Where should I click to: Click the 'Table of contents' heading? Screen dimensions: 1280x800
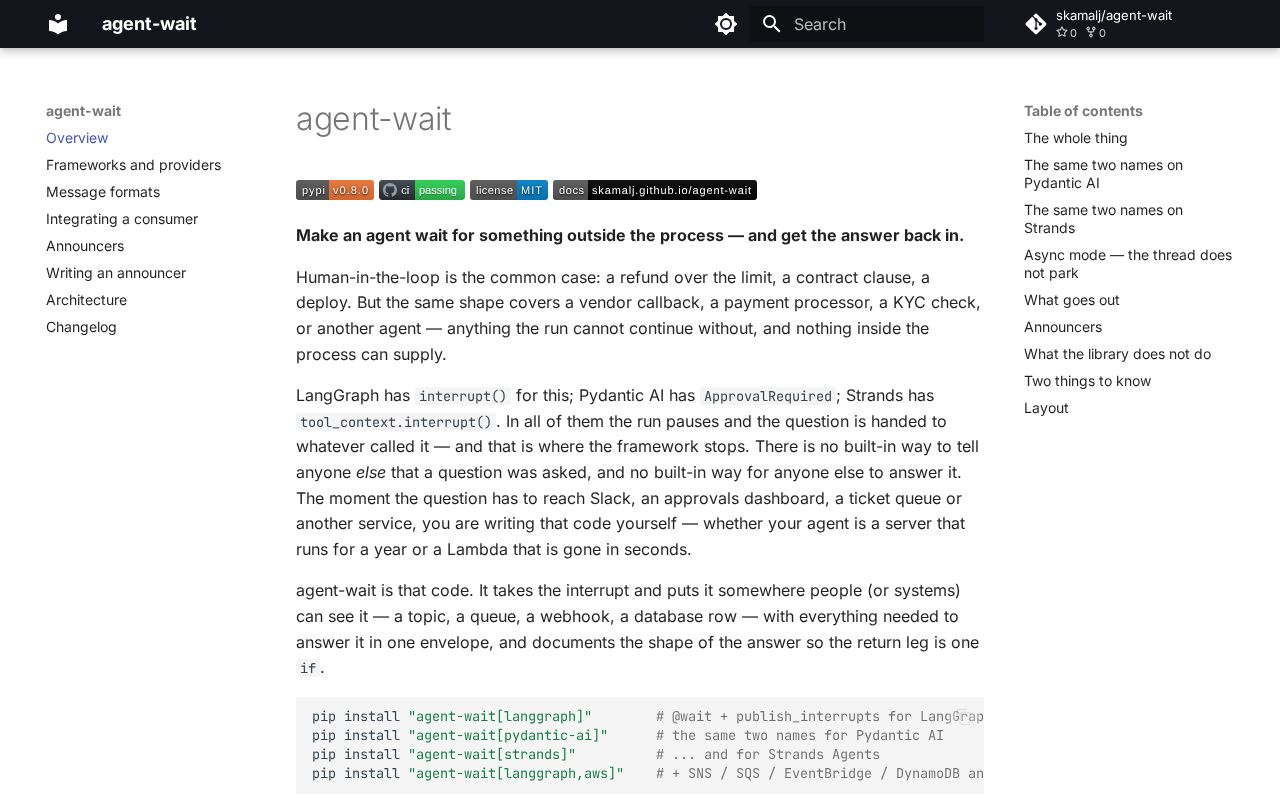[1083, 111]
